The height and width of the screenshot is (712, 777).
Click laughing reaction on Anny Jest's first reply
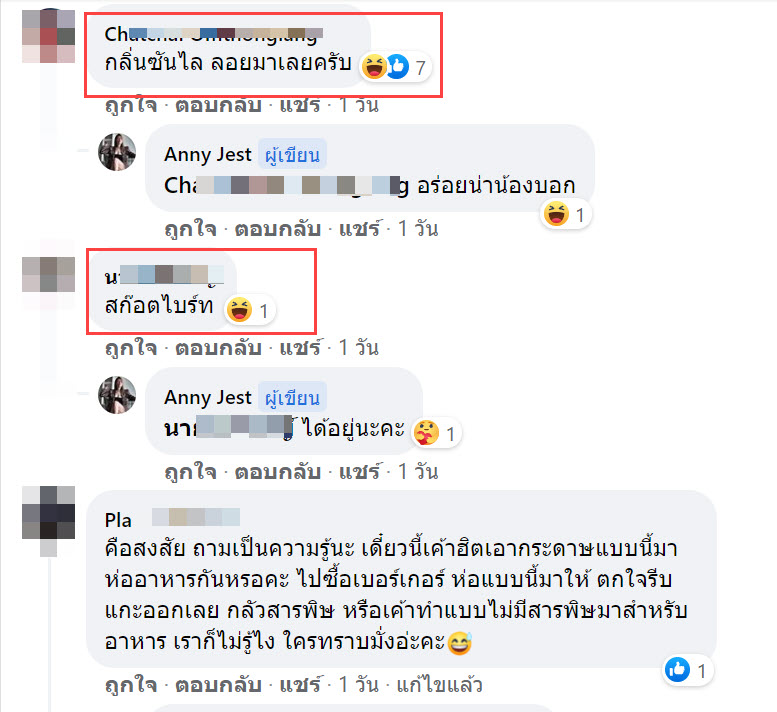point(556,214)
